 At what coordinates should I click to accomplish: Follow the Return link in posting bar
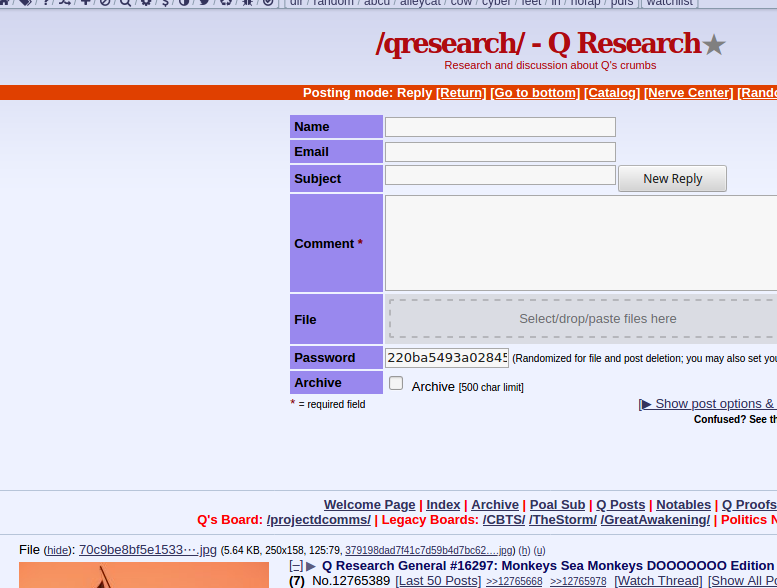(x=461, y=93)
